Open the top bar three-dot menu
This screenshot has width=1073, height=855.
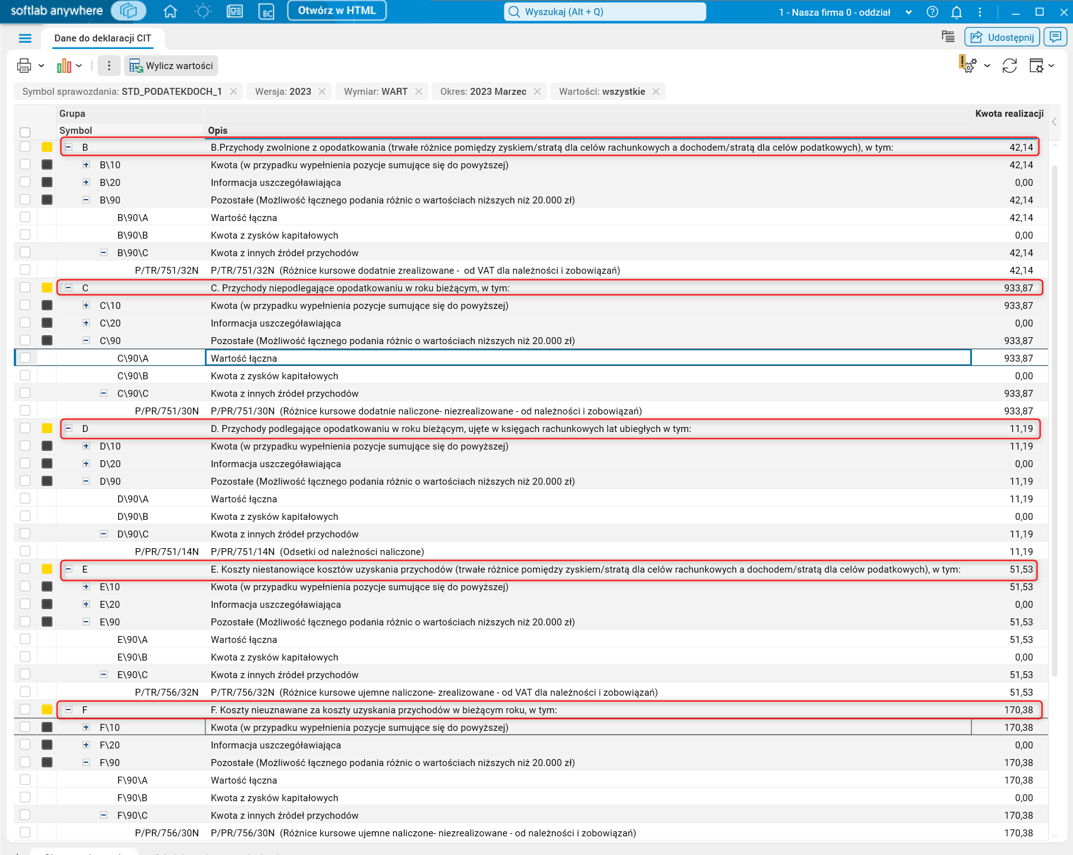pyautogui.click(x=979, y=12)
